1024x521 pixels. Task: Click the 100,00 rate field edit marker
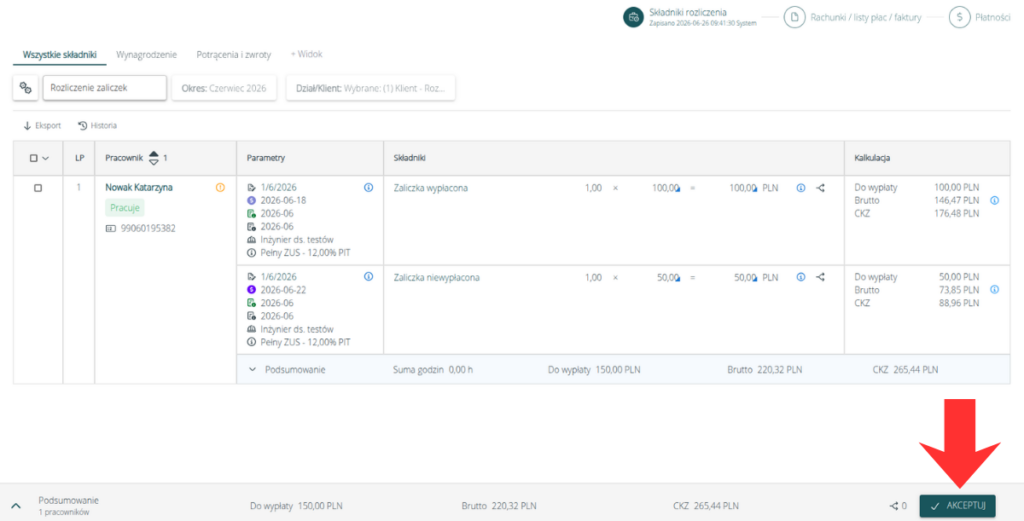click(x=677, y=189)
